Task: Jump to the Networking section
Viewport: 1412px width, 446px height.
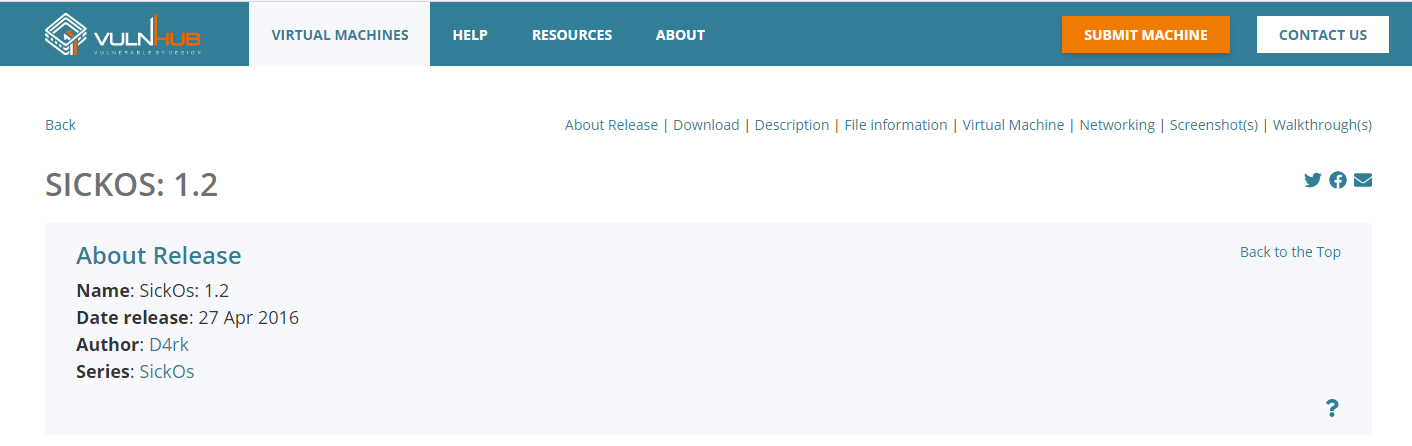Action: [x=1117, y=125]
